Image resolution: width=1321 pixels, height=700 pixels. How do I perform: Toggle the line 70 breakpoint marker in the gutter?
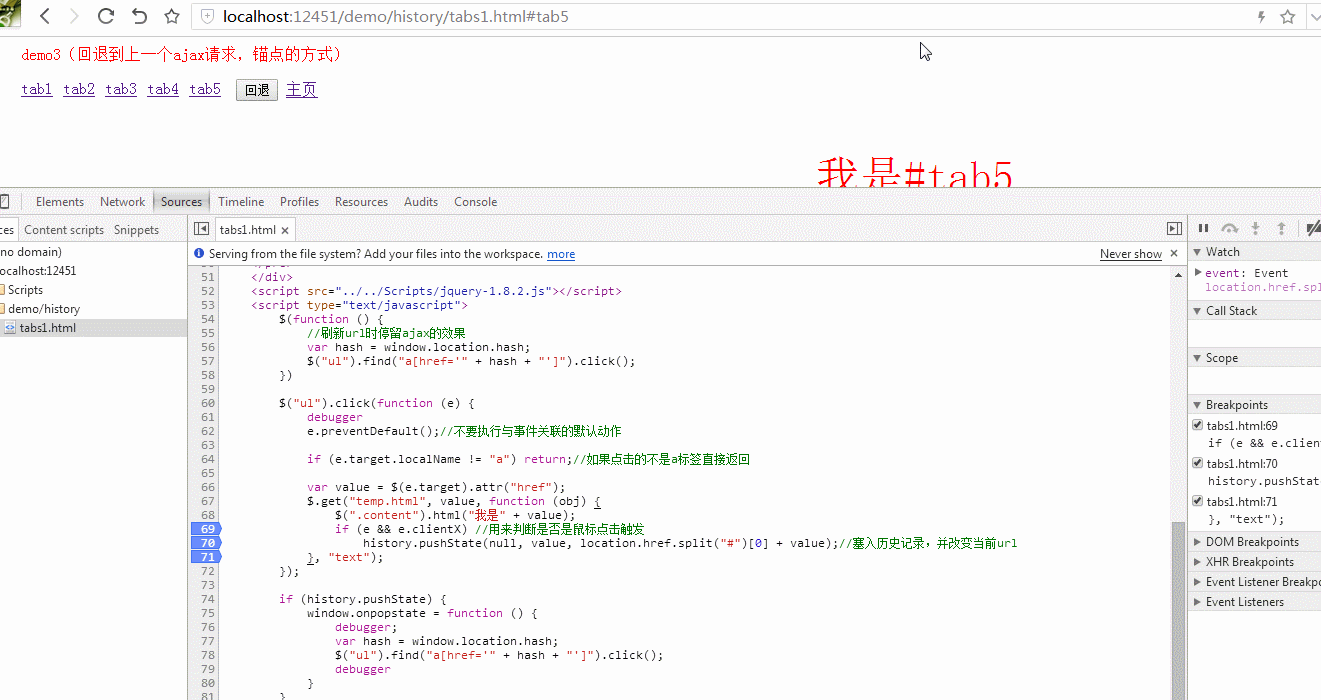(x=205, y=543)
